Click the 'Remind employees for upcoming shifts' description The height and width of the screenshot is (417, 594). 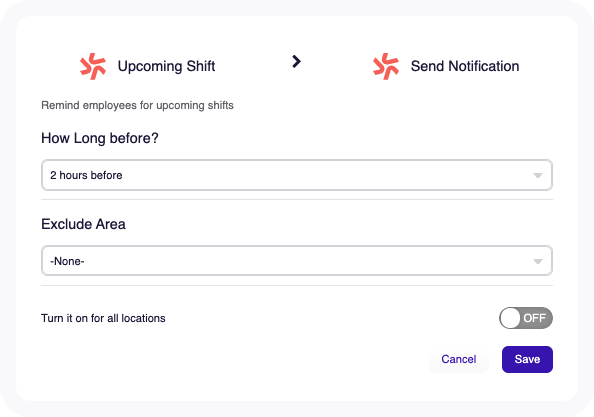(x=137, y=105)
